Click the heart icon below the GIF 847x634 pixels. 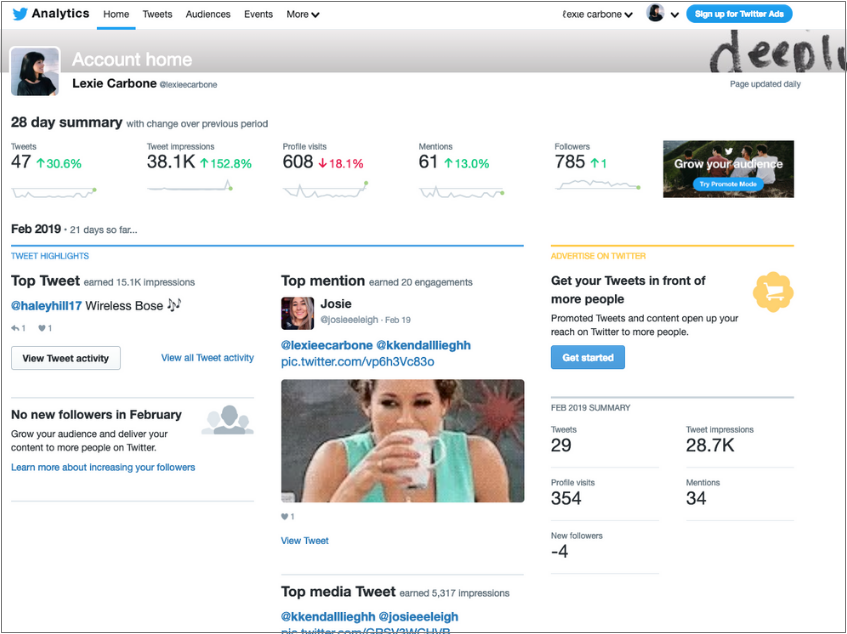(285, 516)
